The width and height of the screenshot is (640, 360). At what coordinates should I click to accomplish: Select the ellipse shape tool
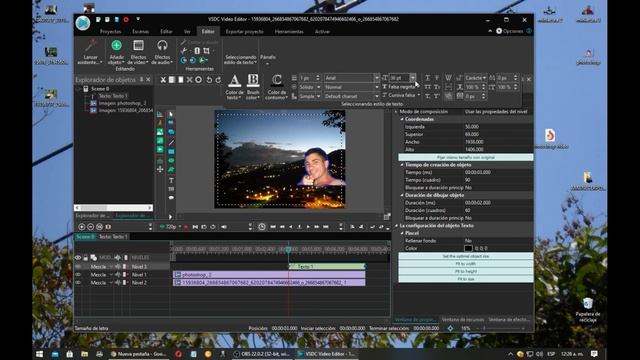[x=171, y=160]
